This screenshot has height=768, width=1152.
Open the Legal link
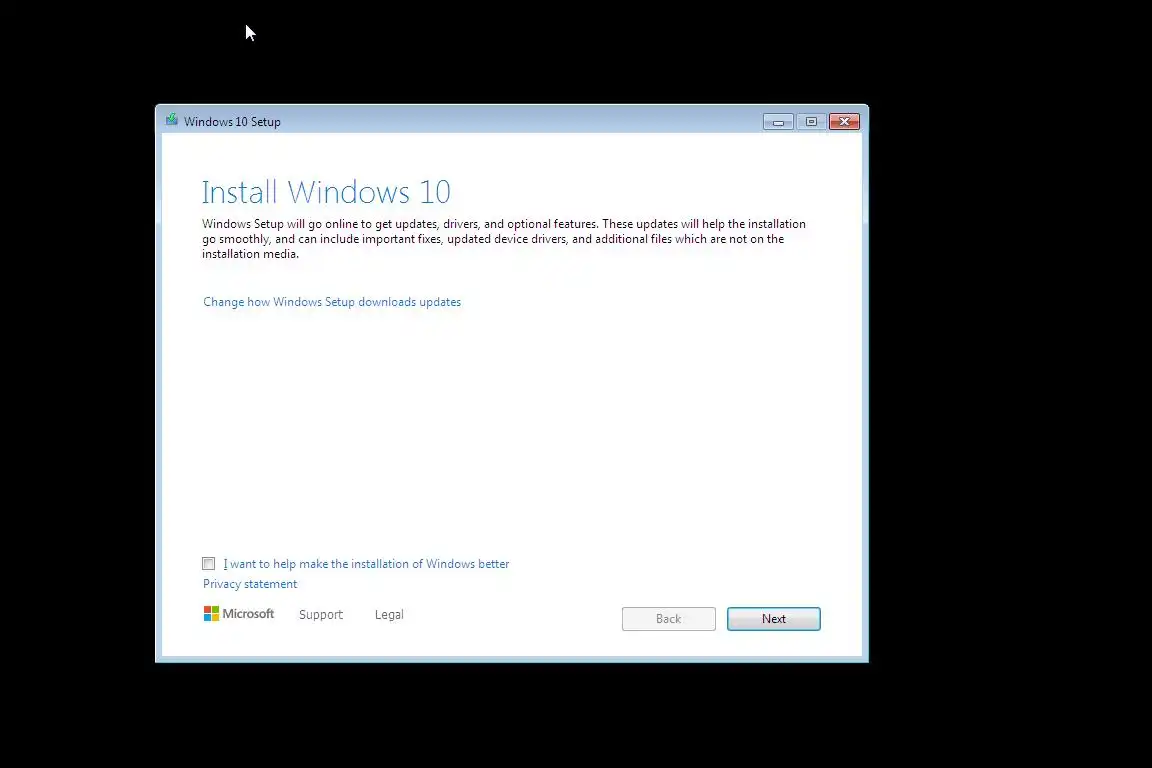[x=389, y=614]
